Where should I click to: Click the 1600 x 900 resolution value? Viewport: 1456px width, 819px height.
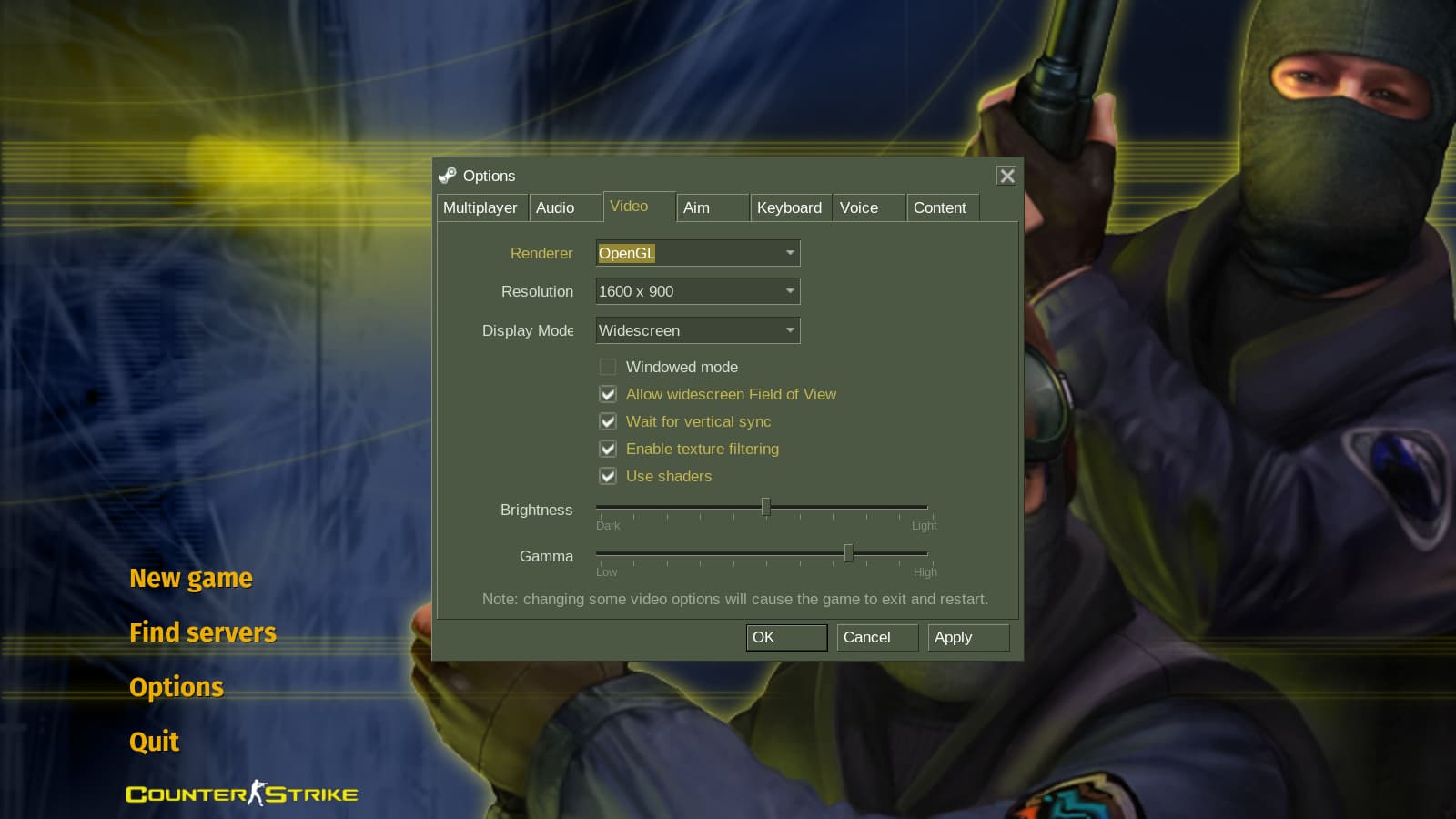(636, 291)
